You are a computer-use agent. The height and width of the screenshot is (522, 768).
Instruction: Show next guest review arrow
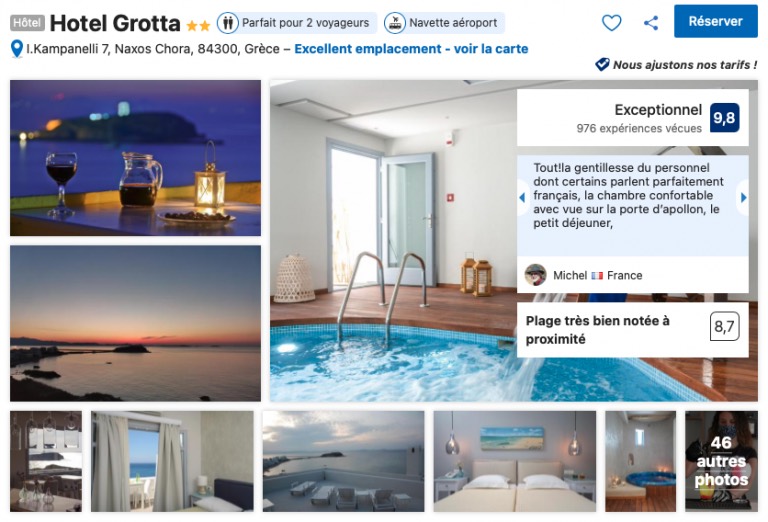pyautogui.click(x=743, y=197)
